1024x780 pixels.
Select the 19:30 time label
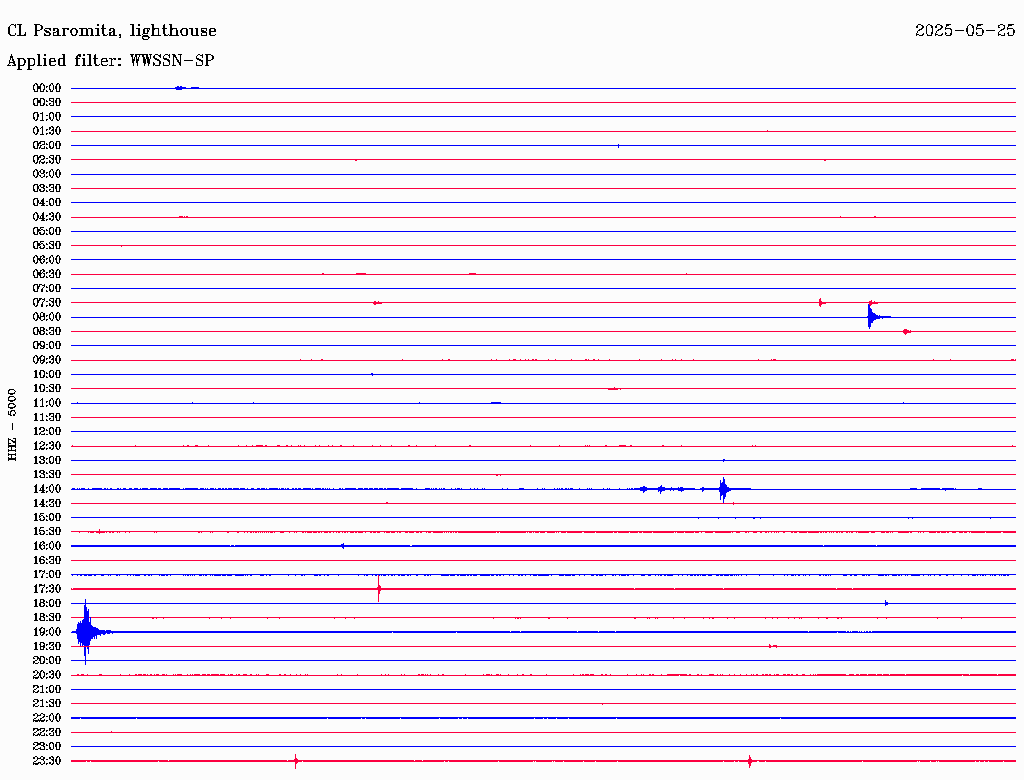[47, 647]
